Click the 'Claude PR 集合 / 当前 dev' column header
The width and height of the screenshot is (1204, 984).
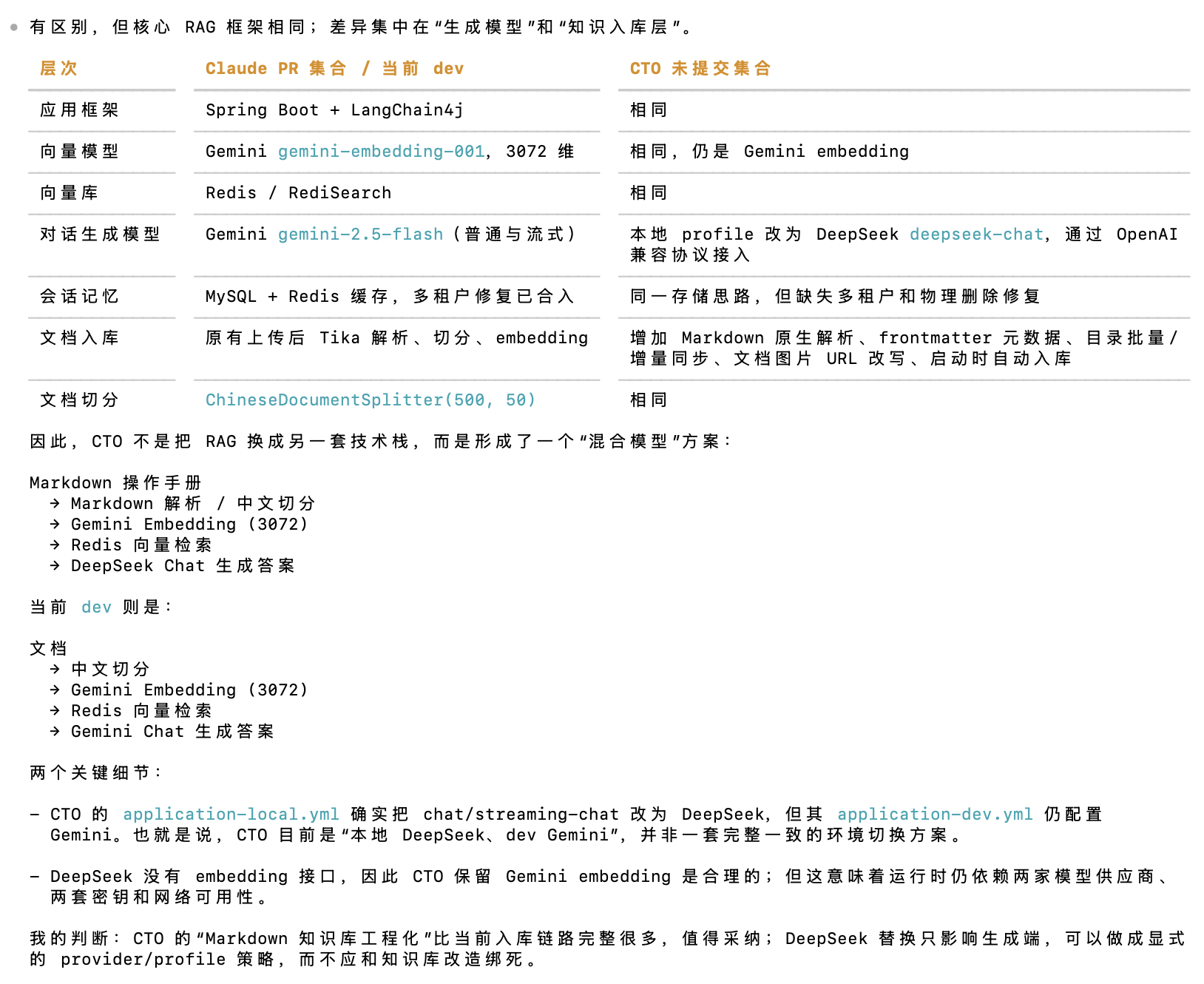tap(334, 69)
